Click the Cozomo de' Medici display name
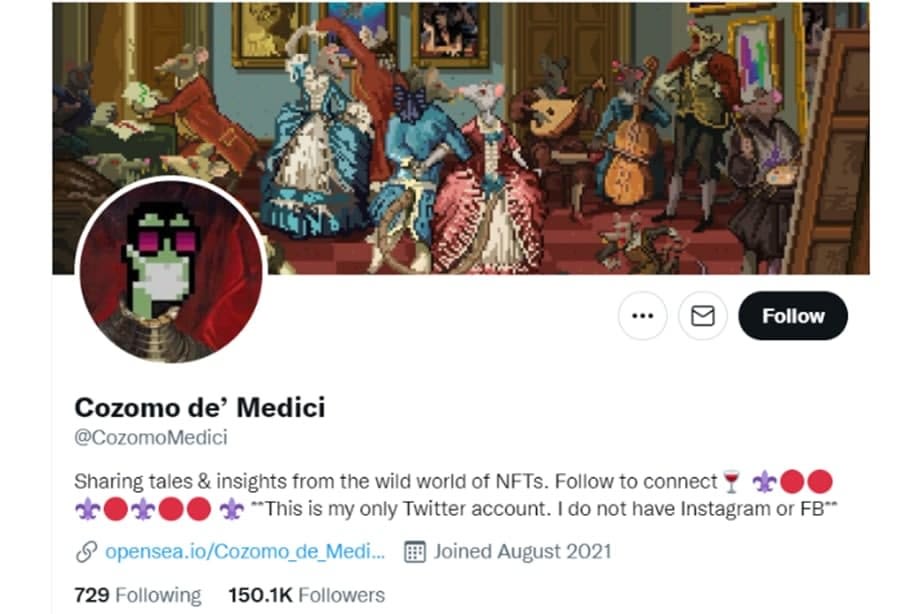 tap(200, 407)
